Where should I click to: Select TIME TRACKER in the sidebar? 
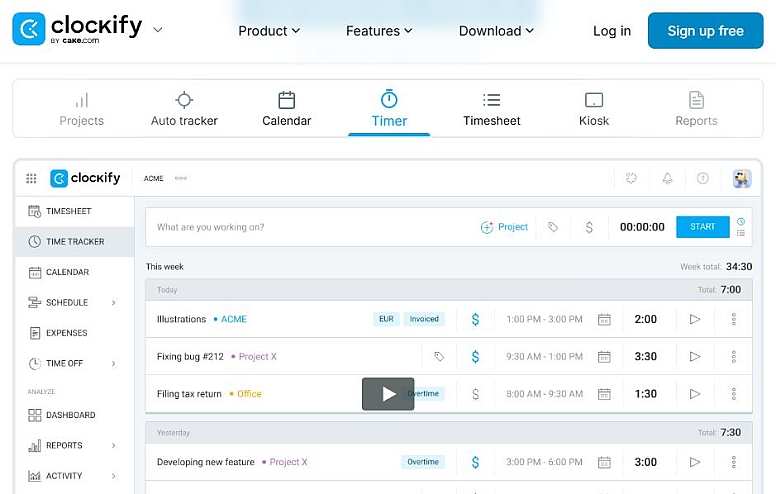pos(75,242)
